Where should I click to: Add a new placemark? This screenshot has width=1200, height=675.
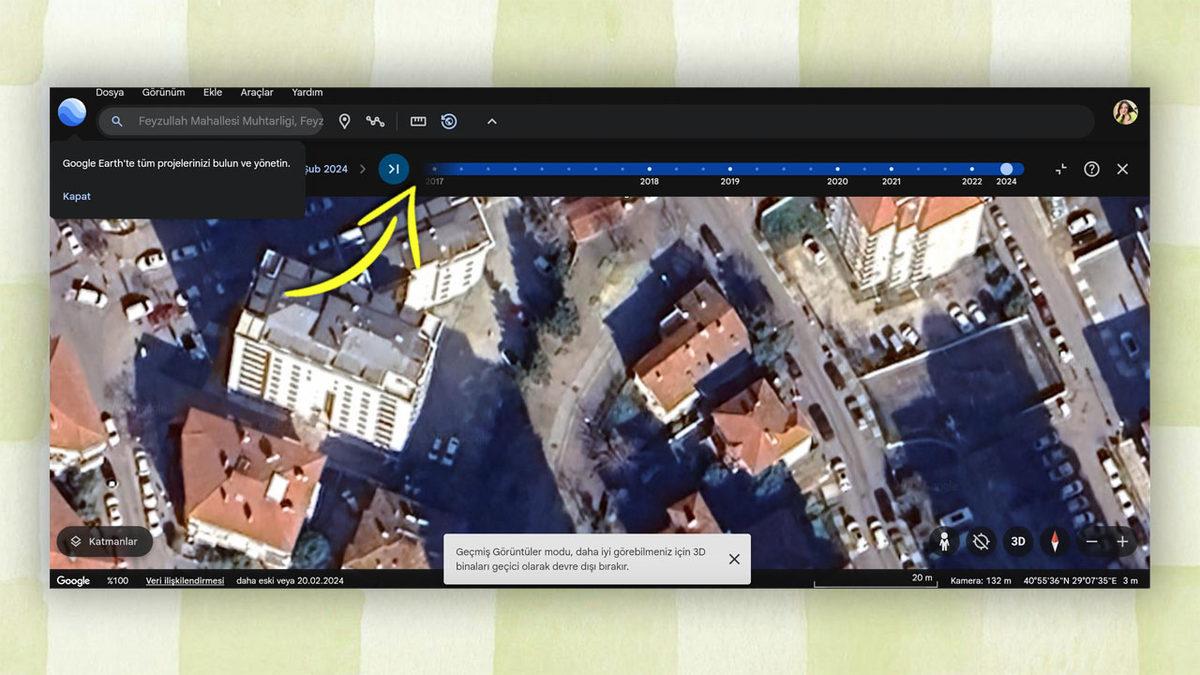344,121
